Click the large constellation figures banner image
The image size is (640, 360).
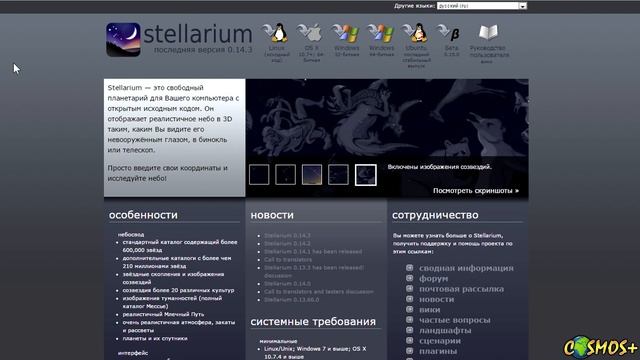[387, 118]
